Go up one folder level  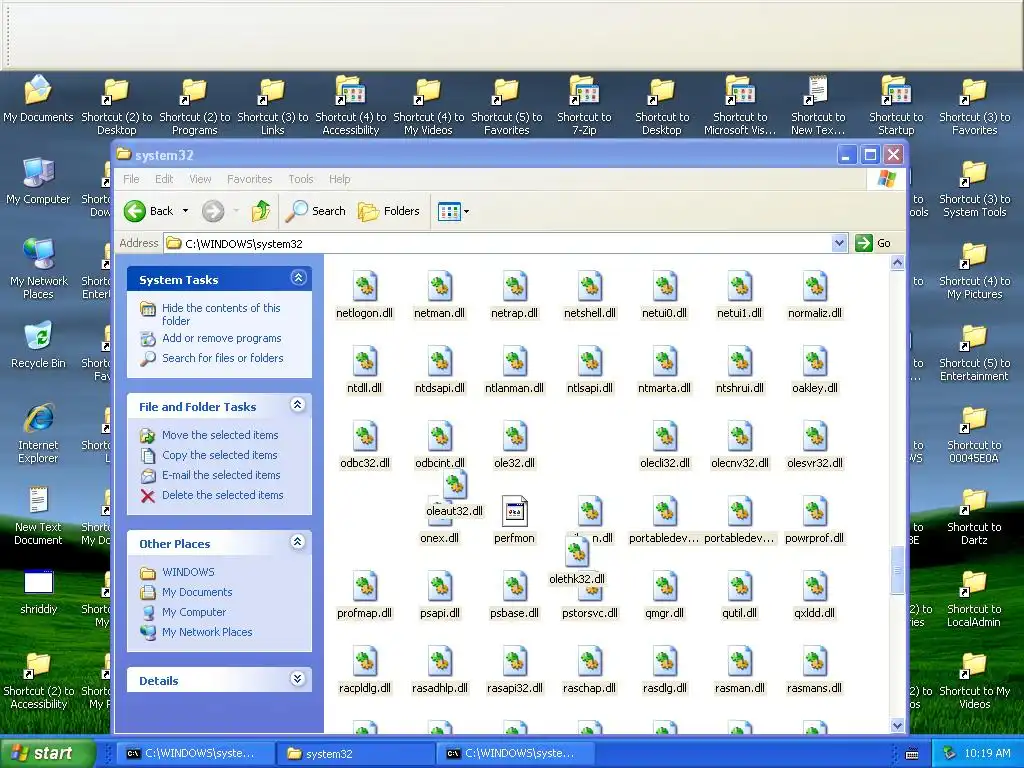click(x=261, y=211)
